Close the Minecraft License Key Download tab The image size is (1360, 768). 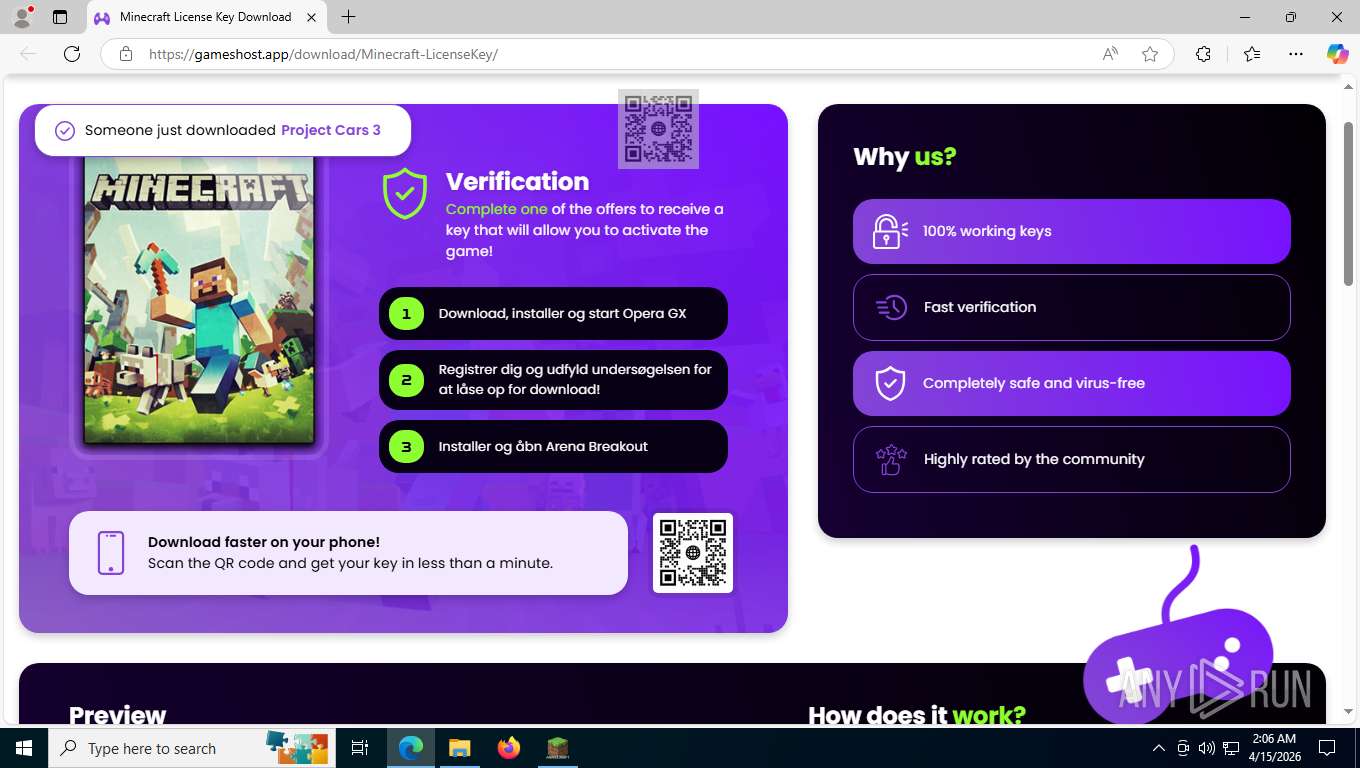coord(312,17)
